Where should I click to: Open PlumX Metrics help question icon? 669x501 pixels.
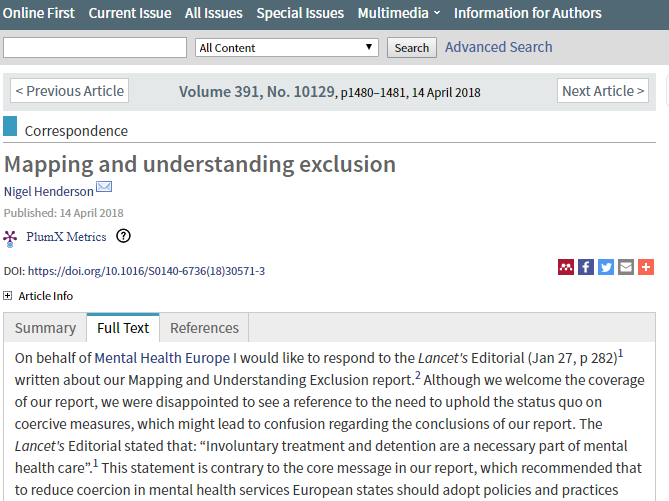pos(123,236)
